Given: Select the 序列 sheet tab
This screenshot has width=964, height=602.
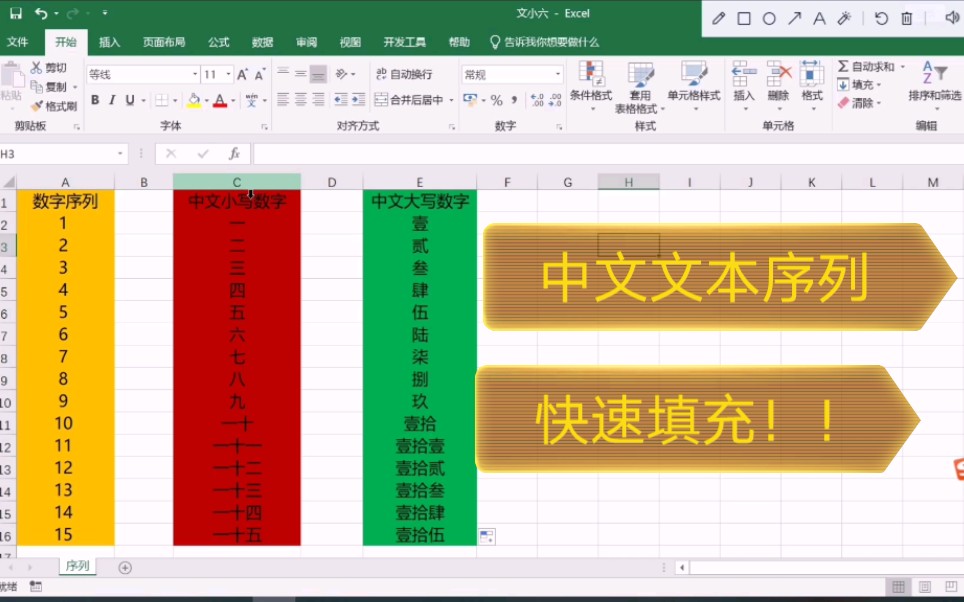Looking at the screenshot, I should pyautogui.click(x=77, y=565).
